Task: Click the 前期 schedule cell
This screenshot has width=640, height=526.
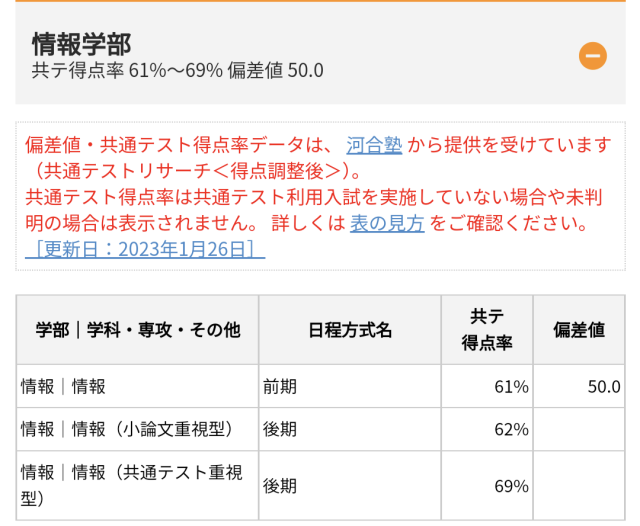Action: click(280, 386)
